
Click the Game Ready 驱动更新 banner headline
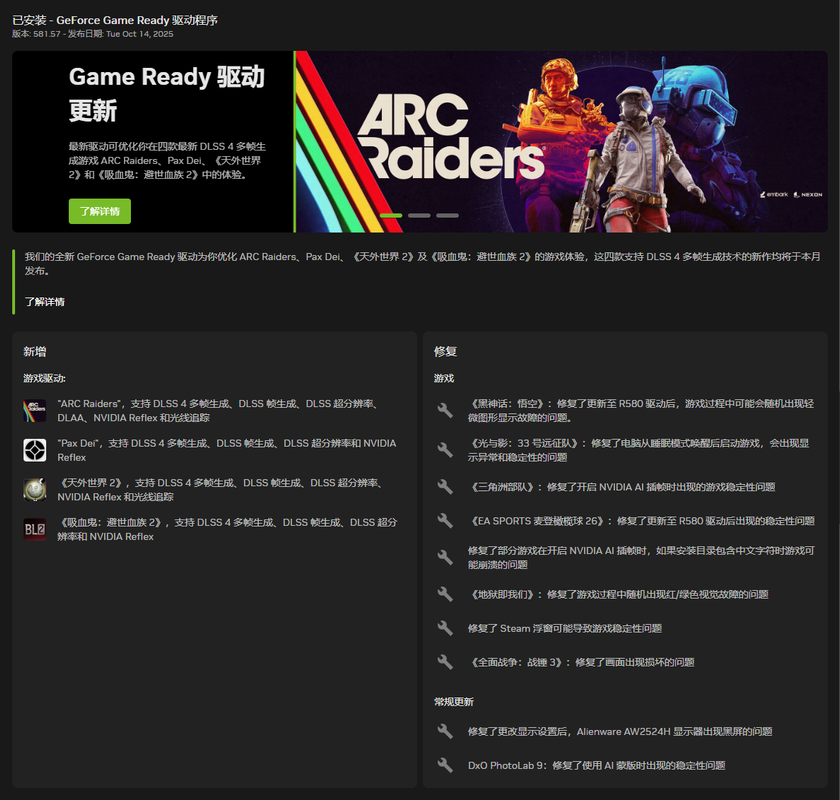coord(167,93)
